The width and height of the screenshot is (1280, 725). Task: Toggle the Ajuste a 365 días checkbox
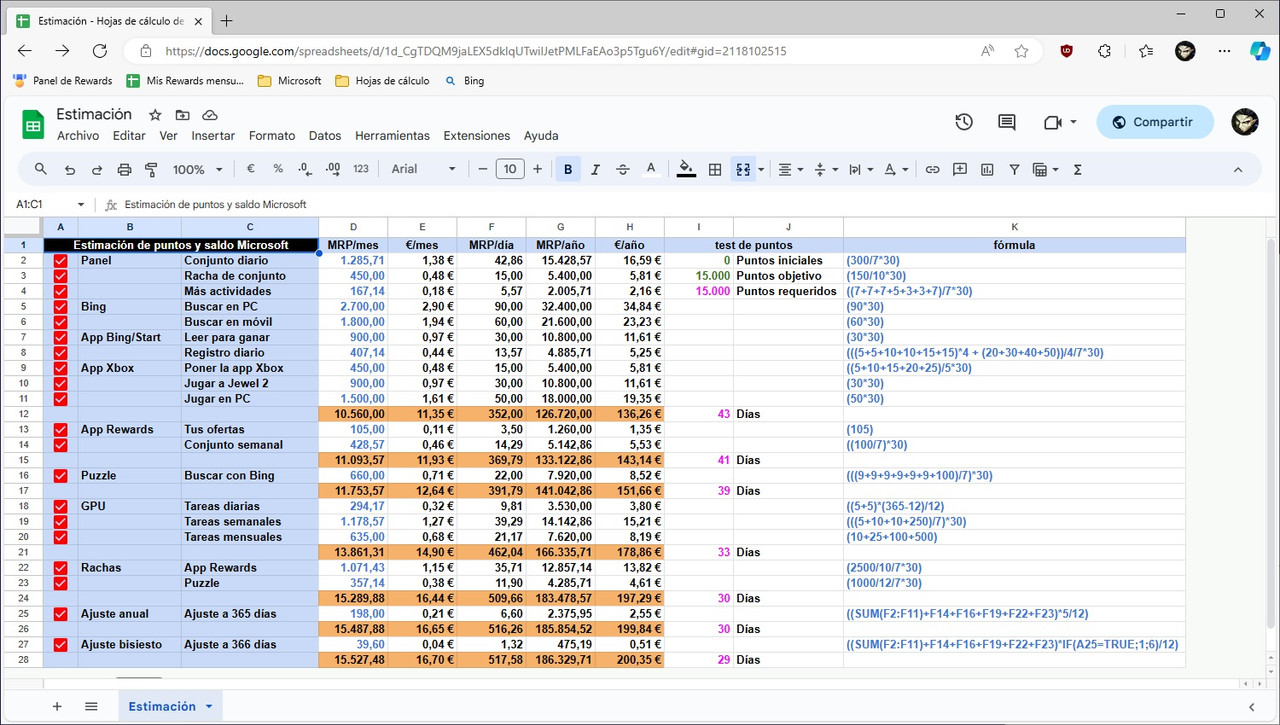tap(61, 614)
